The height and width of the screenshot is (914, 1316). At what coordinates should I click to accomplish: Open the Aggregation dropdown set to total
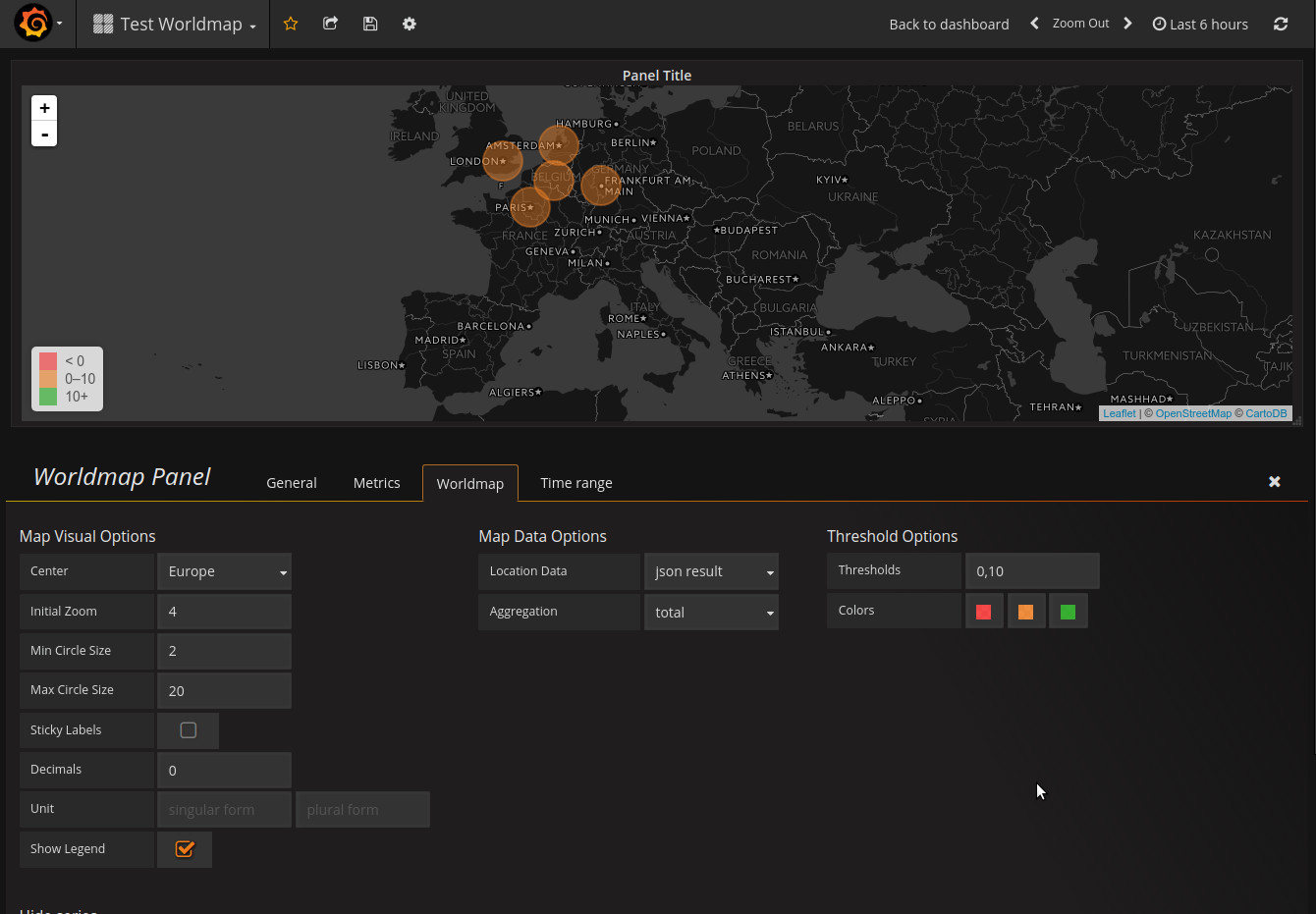click(x=711, y=612)
